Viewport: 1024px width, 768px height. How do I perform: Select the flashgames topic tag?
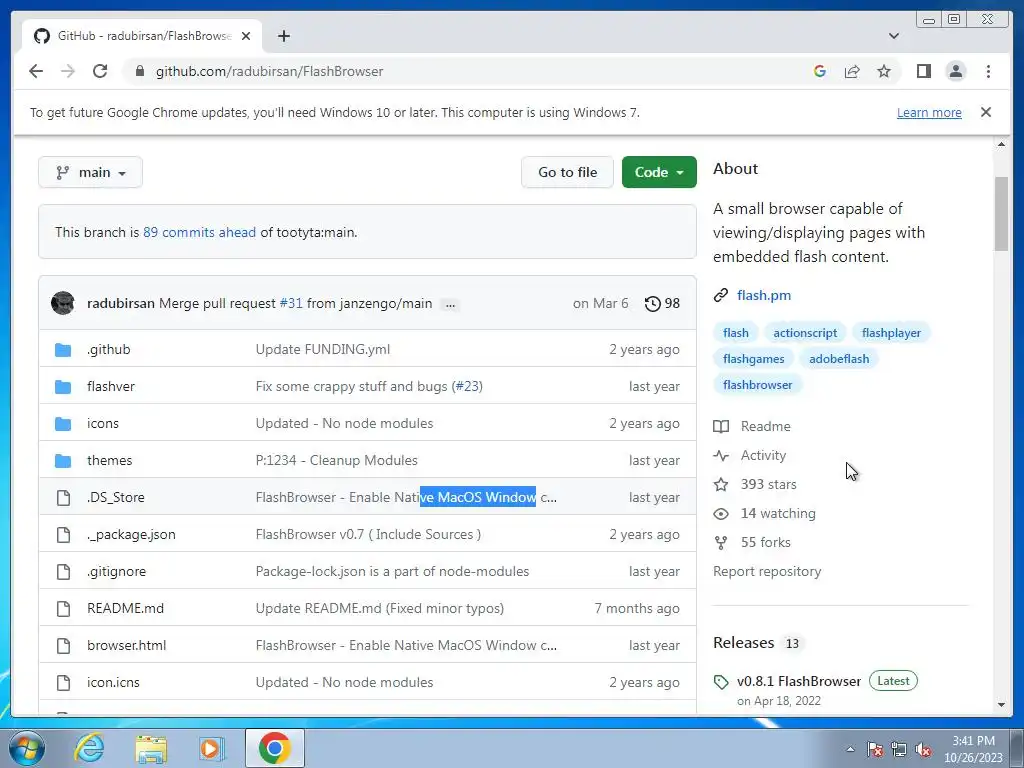click(x=753, y=359)
